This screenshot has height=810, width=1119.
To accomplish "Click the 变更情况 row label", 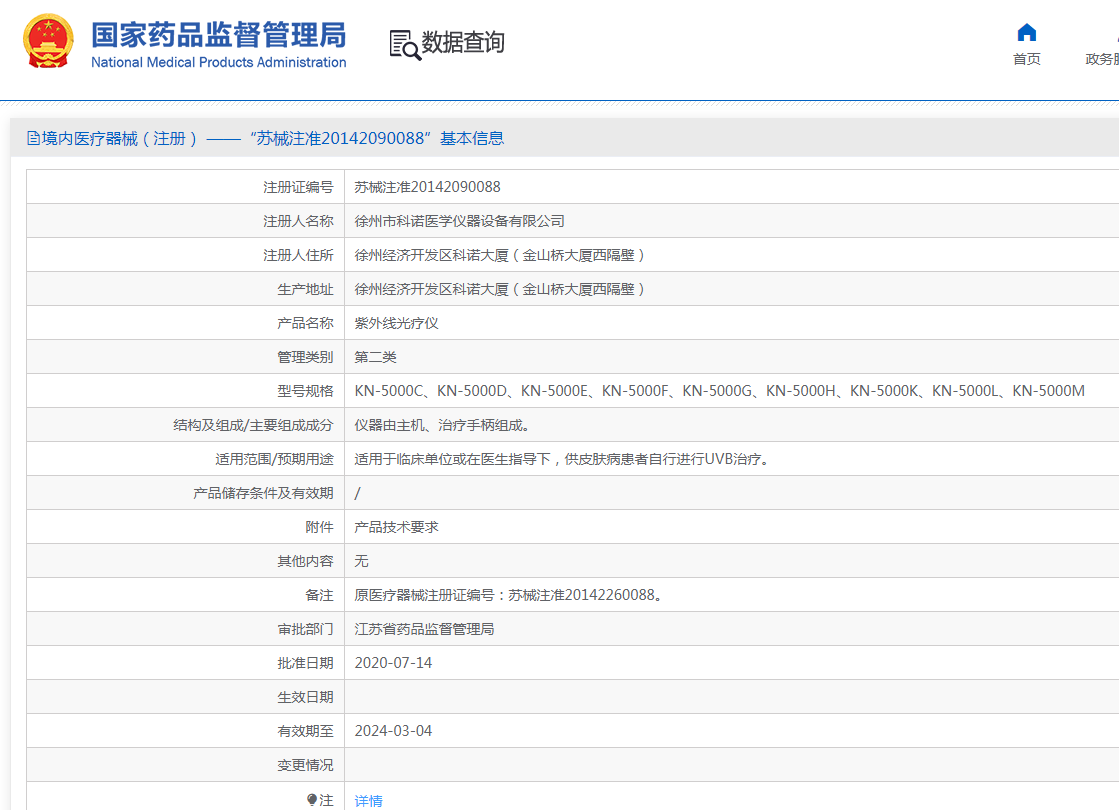I will [305, 765].
